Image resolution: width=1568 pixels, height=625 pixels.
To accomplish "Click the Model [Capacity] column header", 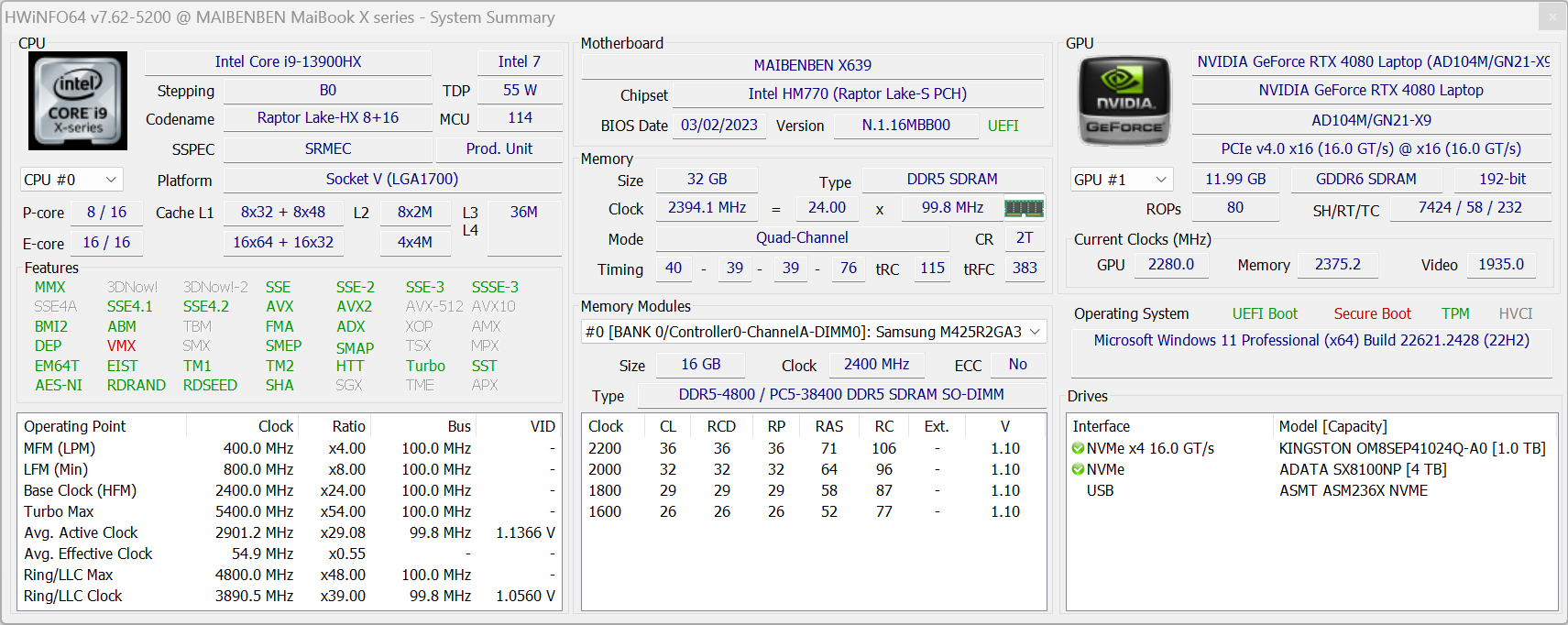I will 1332,427.
